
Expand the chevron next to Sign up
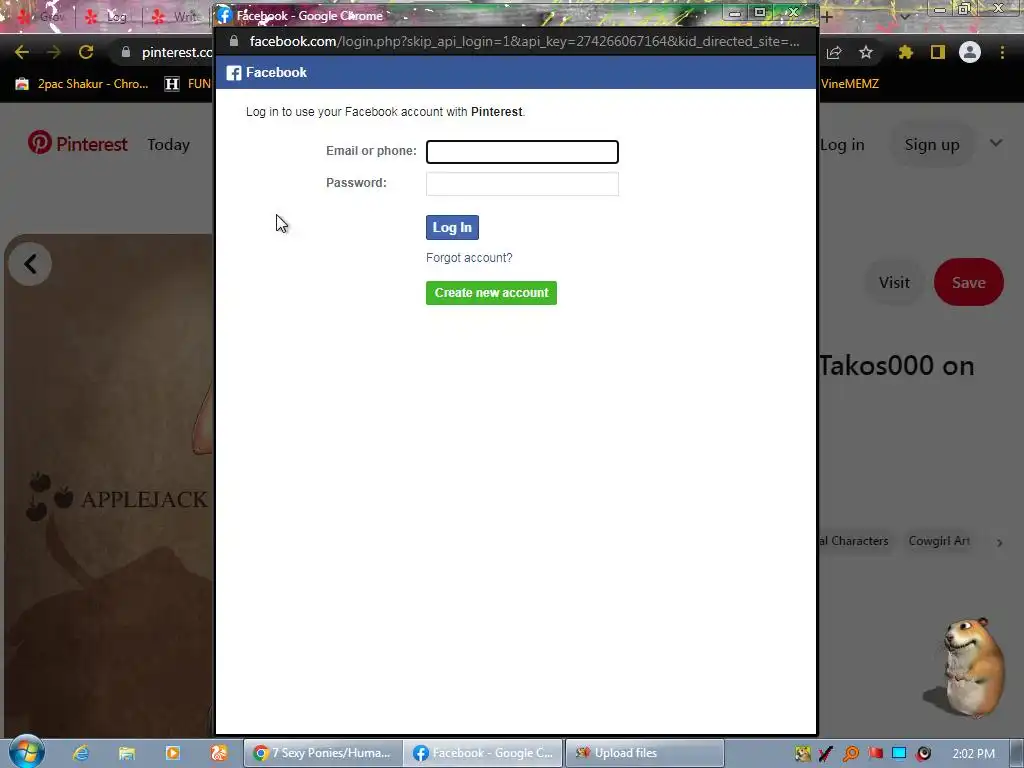(x=996, y=143)
